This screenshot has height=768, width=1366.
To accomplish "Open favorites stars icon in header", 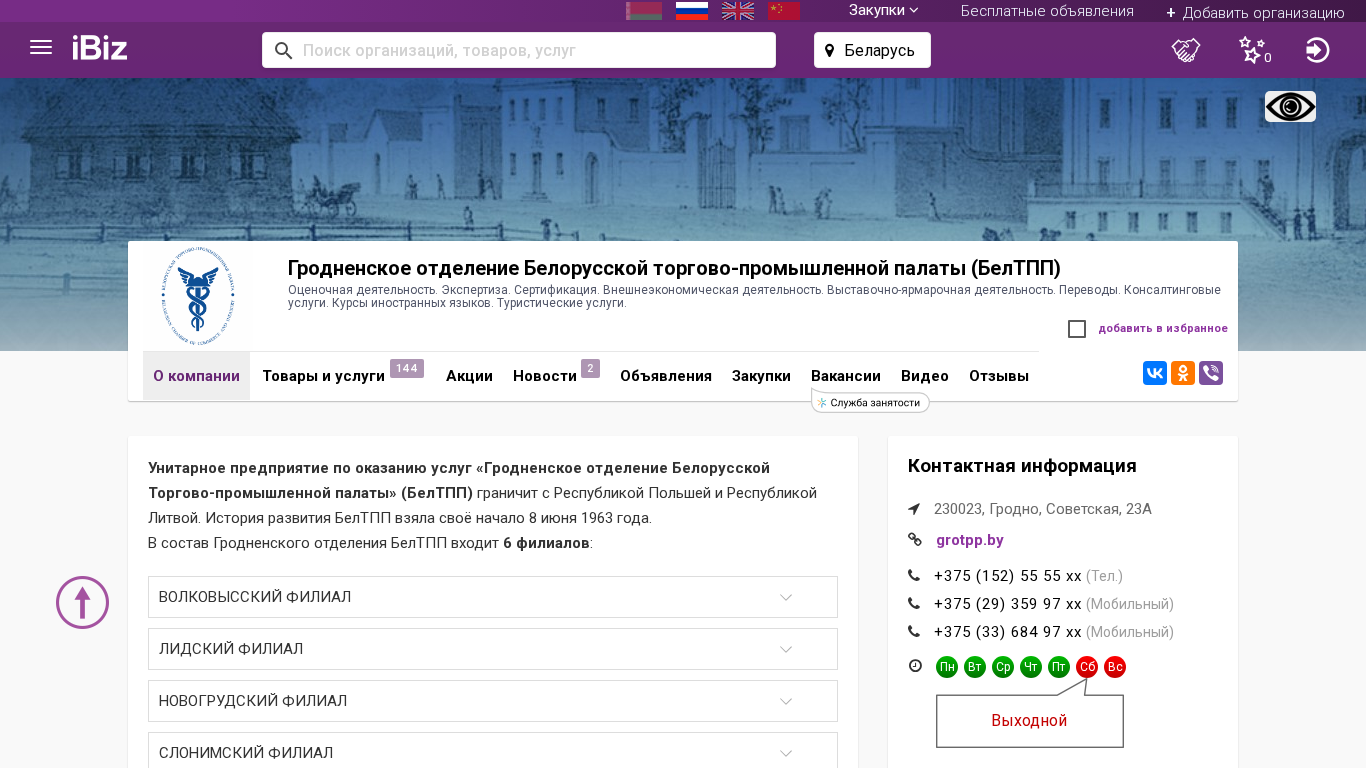I will coord(1252,50).
